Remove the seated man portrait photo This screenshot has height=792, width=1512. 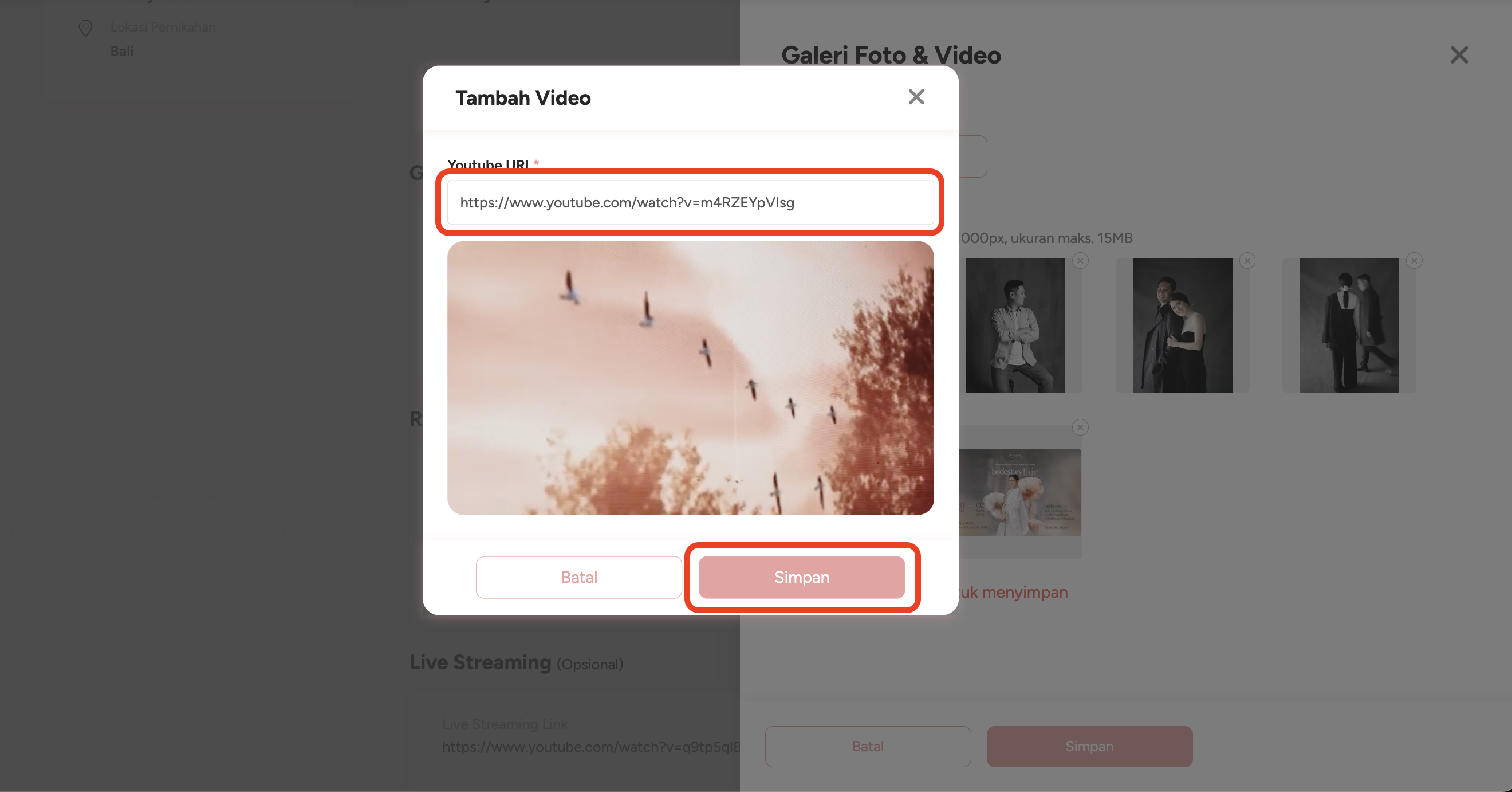click(1080, 260)
